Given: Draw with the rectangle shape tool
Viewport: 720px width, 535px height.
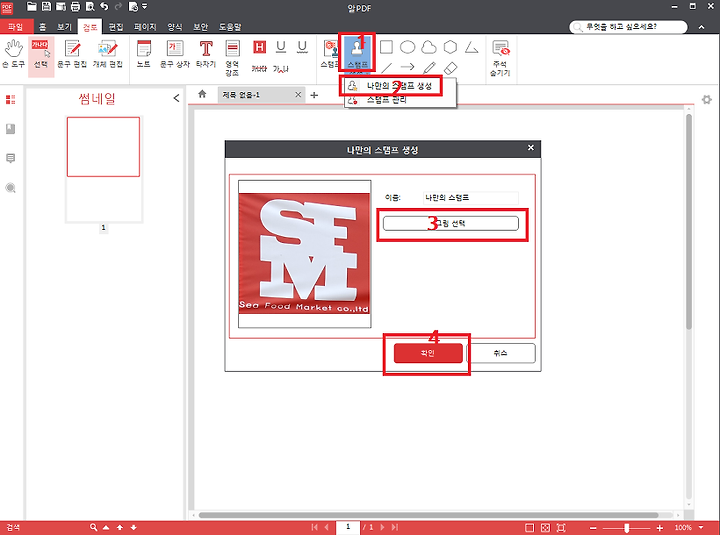Looking at the screenshot, I should coord(387,47).
